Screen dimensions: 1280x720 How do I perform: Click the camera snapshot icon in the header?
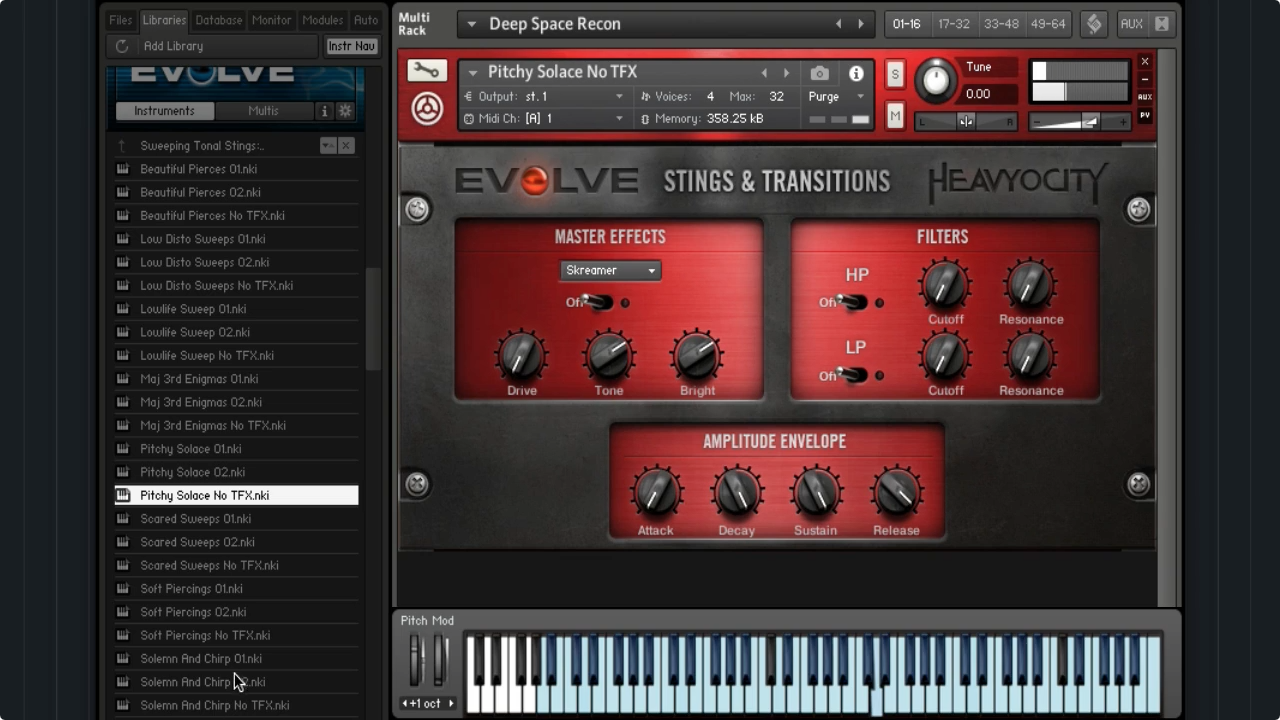click(819, 72)
